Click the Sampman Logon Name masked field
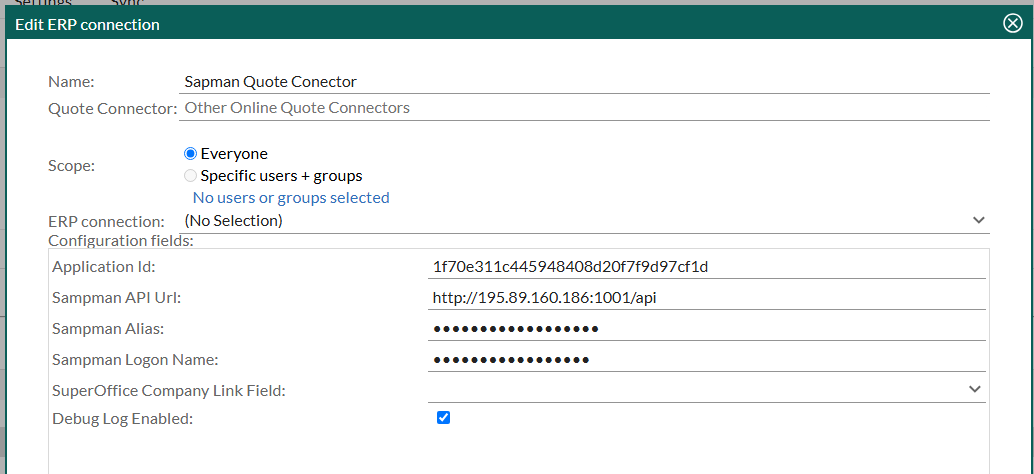This screenshot has width=1034, height=474. (706, 359)
